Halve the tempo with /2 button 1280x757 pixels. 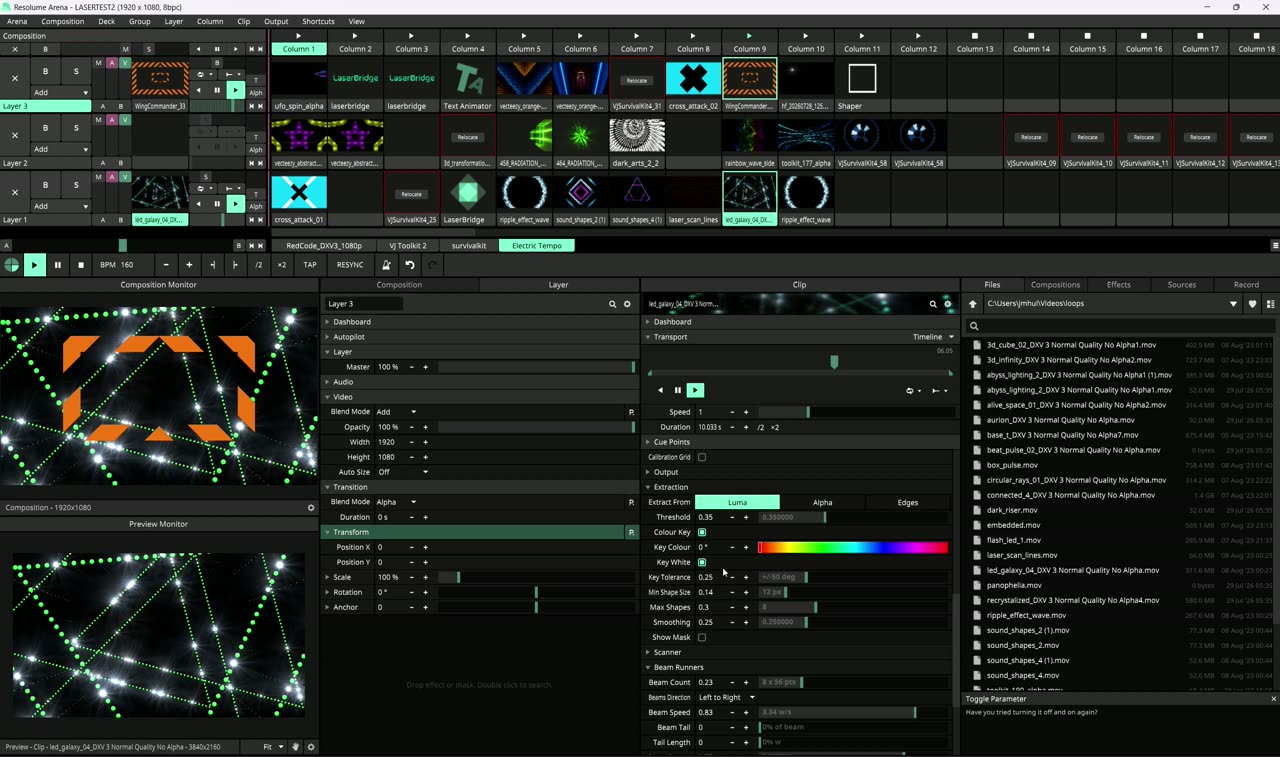[x=259, y=265]
